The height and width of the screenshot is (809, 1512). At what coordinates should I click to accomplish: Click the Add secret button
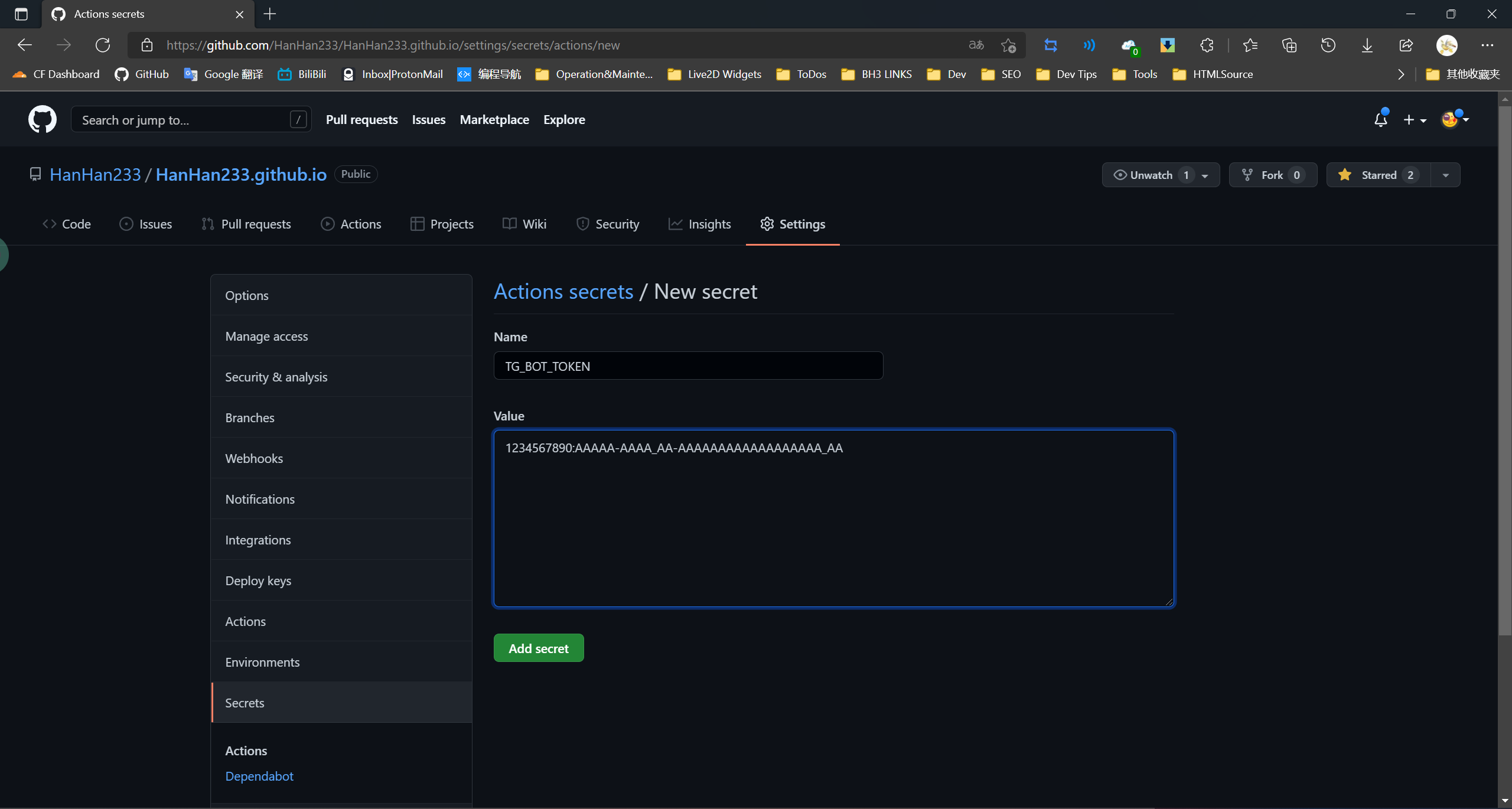pos(538,648)
